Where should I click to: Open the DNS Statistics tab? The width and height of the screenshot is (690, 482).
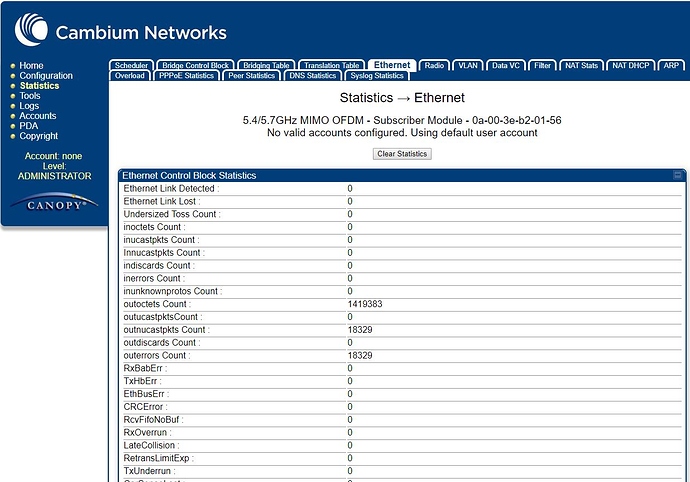[x=312, y=76]
